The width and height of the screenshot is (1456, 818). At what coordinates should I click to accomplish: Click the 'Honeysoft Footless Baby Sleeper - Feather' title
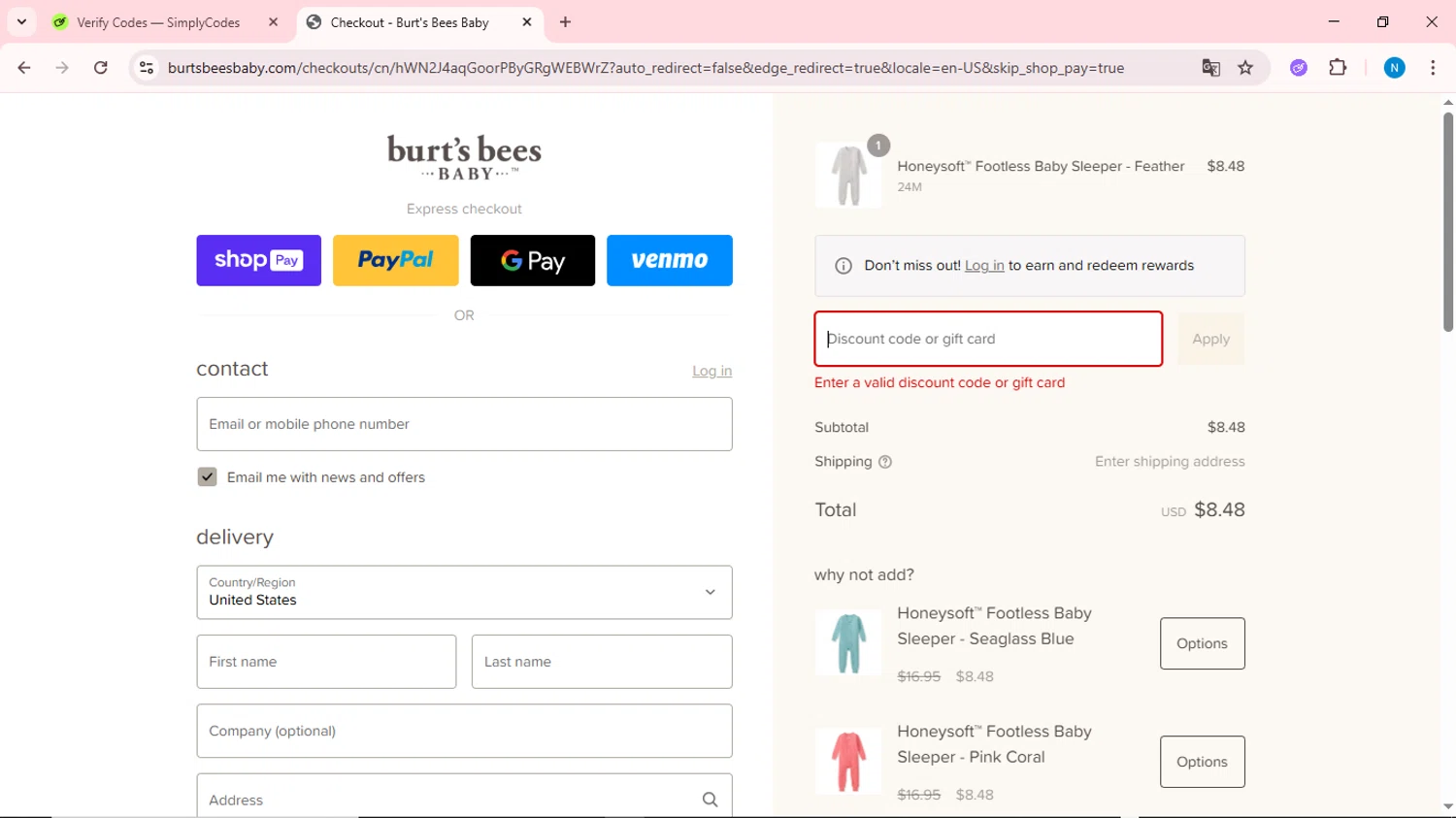coord(1041,166)
